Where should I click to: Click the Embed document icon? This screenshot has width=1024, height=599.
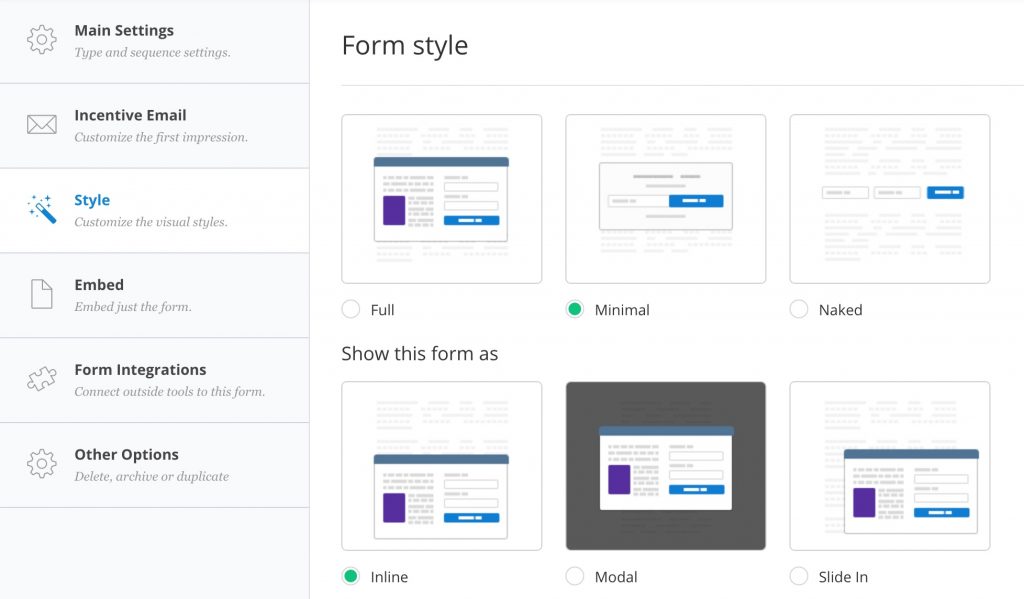tap(41, 295)
